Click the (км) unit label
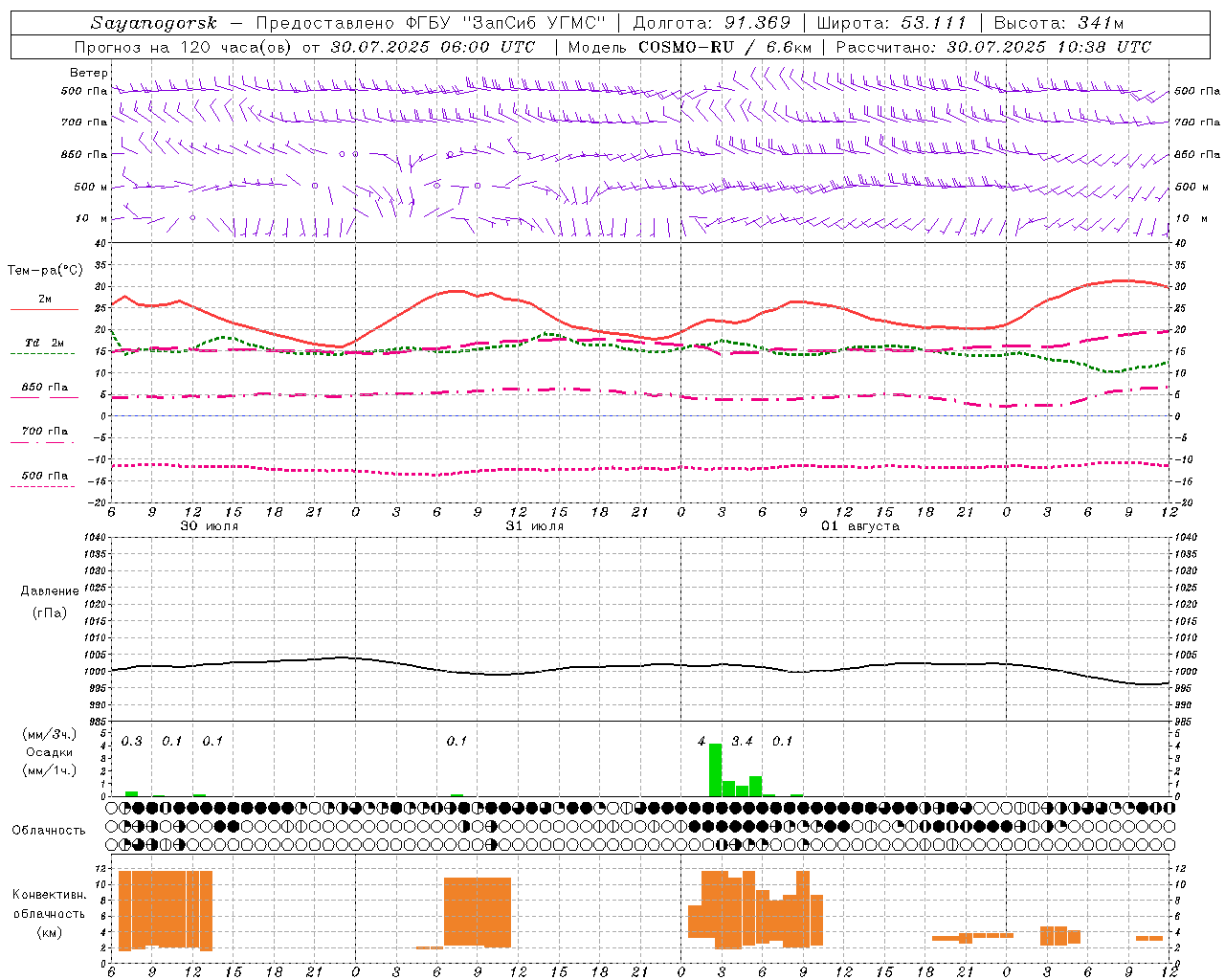1225x980 pixels. click(49, 932)
